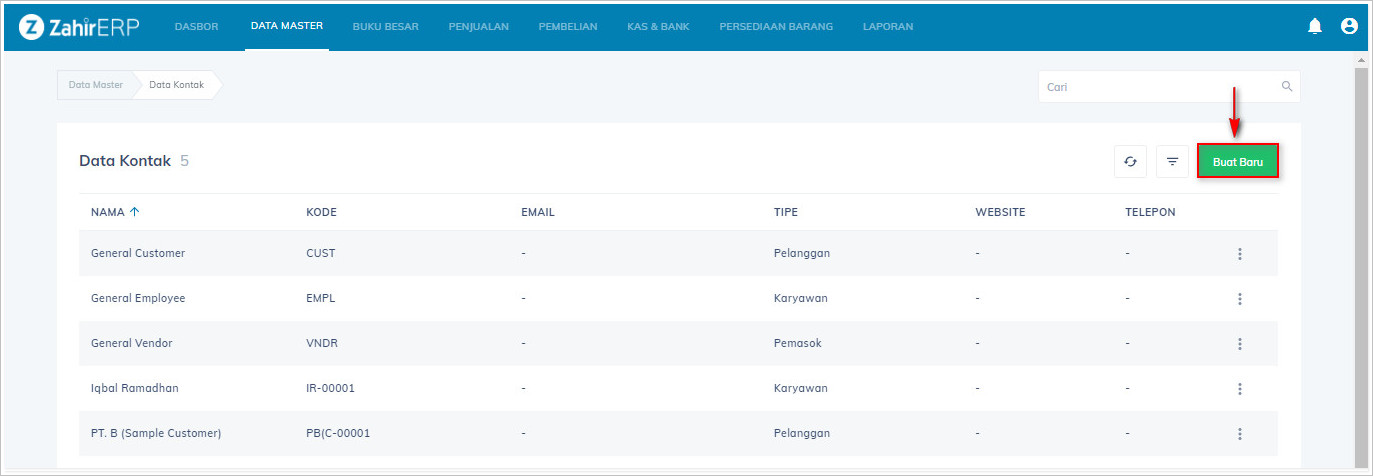
Task: Open three-dot menu for PT. B row
Action: 1239,434
